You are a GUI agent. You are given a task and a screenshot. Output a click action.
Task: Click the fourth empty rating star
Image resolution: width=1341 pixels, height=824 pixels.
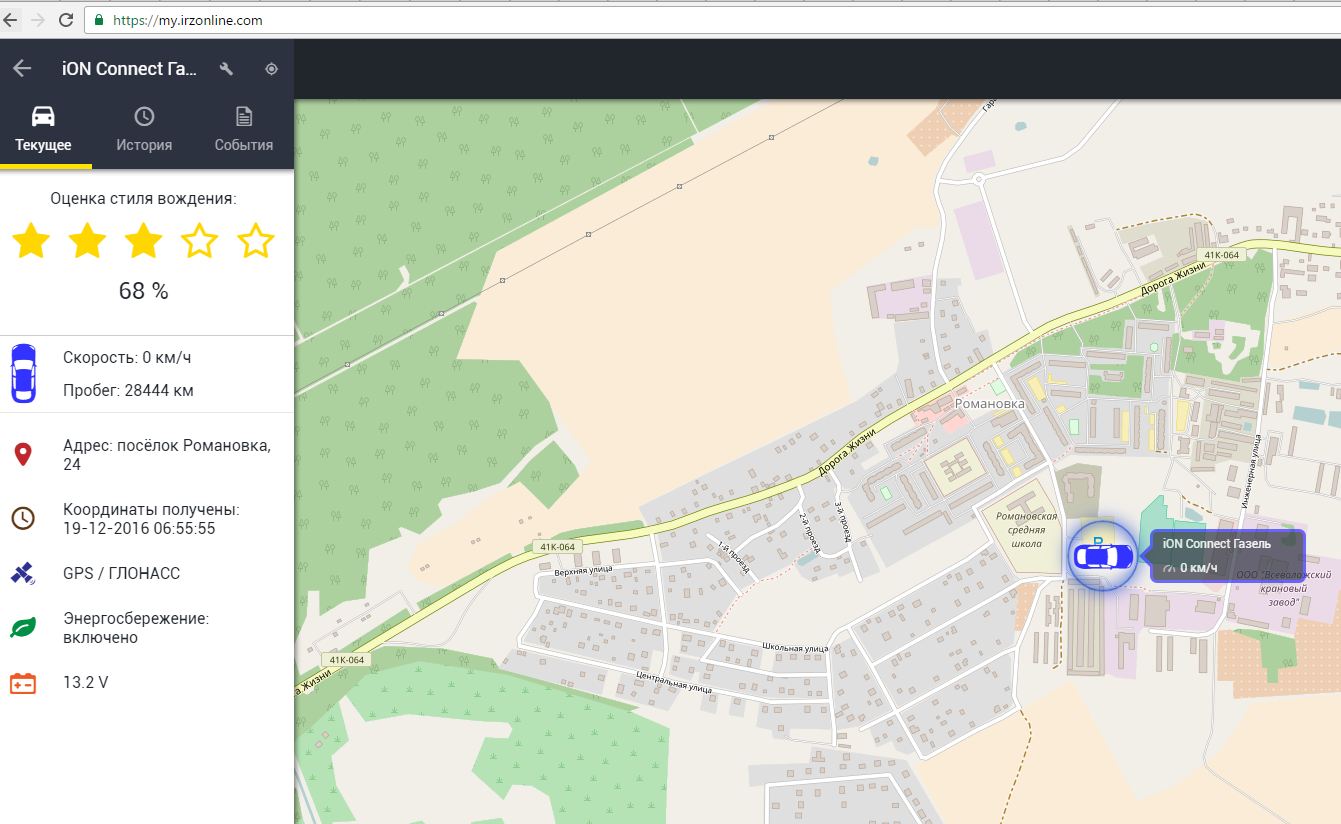(x=200, y=241)
